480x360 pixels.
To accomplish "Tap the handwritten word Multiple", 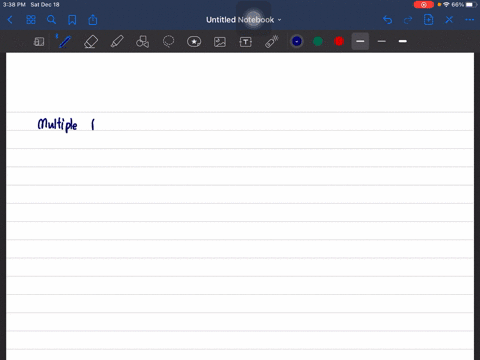I will (57, 125).
